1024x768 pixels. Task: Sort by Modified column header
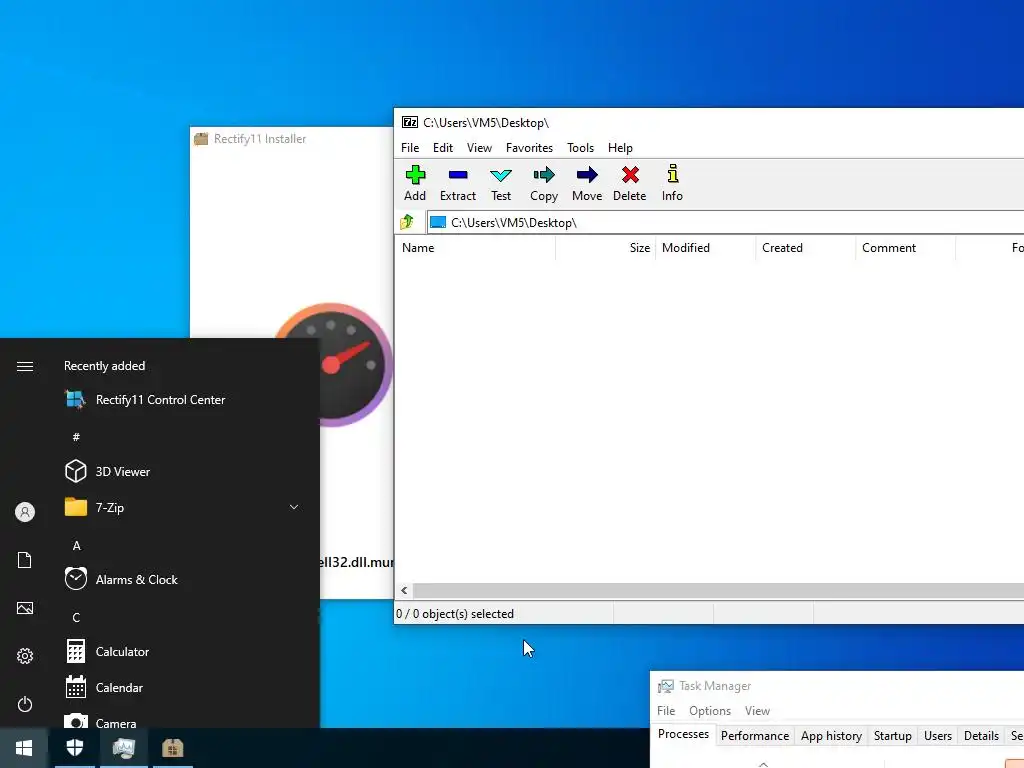click(x=705, y=248)
